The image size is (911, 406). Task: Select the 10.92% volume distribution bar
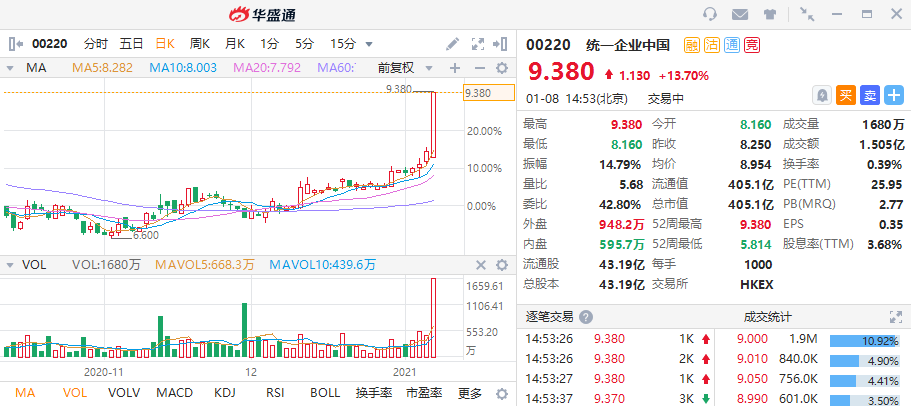[x=865, y=341]
